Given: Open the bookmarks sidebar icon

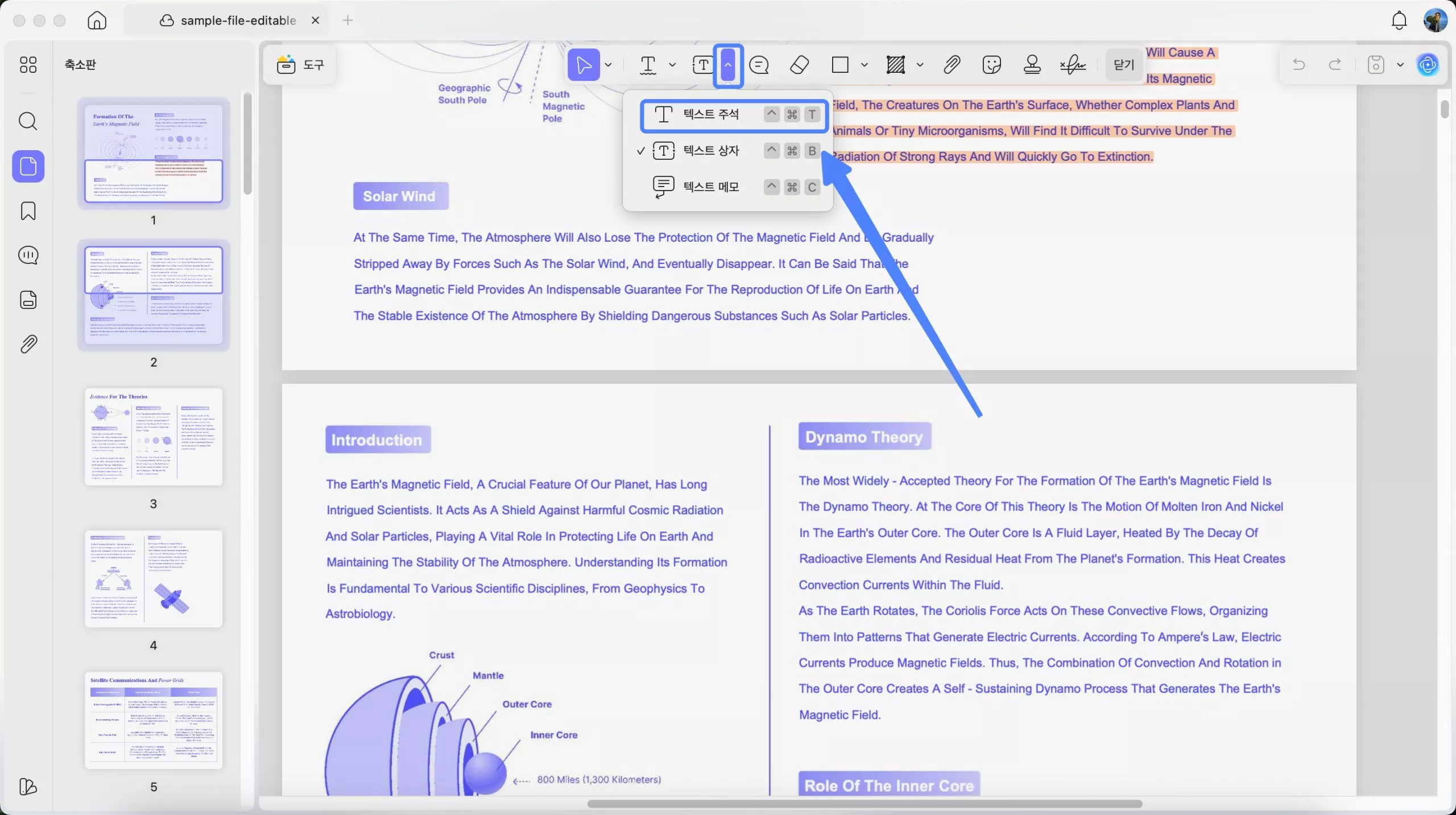Looking at the screenshot, I should click(28, 211).
